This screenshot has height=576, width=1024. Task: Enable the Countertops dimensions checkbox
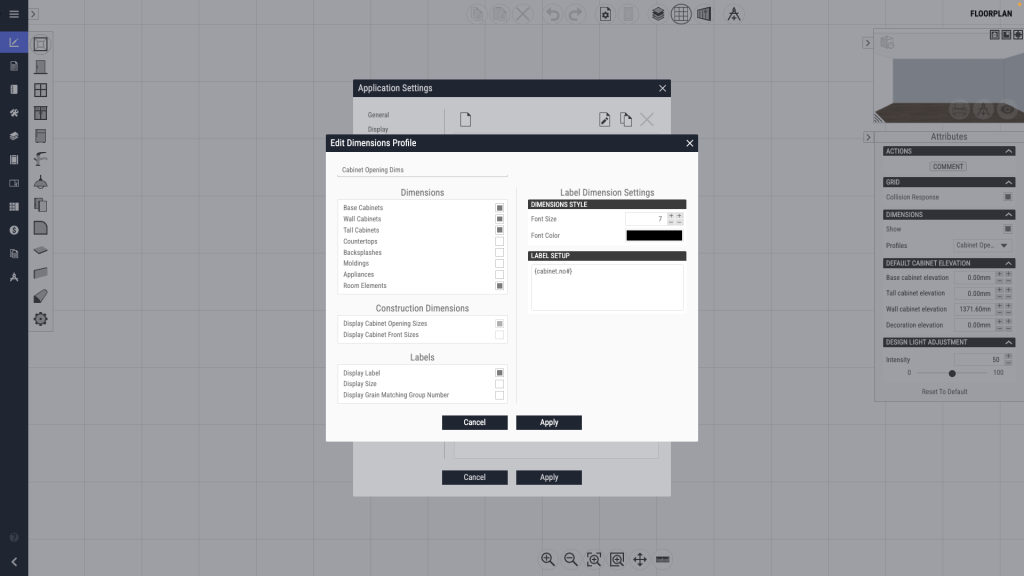[x=499, y=242]
